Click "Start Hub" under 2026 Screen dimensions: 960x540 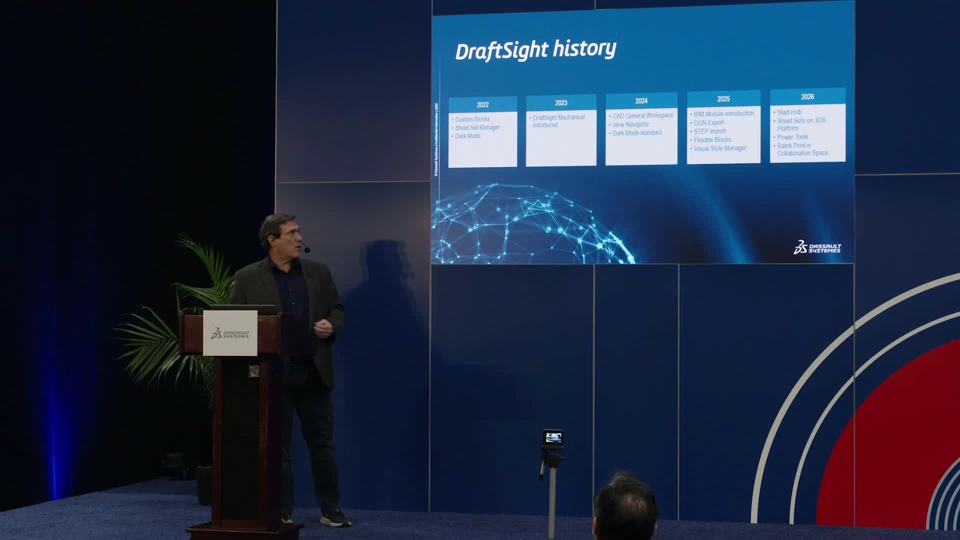[789, 112]
